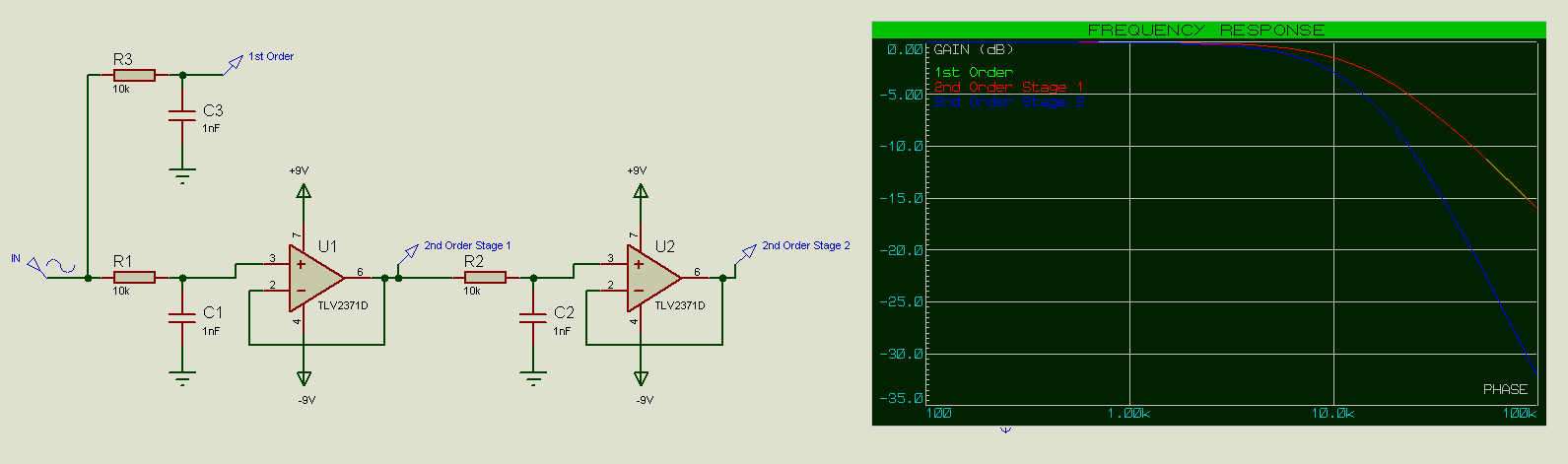Click the '-15.0' gain axis value

pyautogui.click(x=902, y=198)
